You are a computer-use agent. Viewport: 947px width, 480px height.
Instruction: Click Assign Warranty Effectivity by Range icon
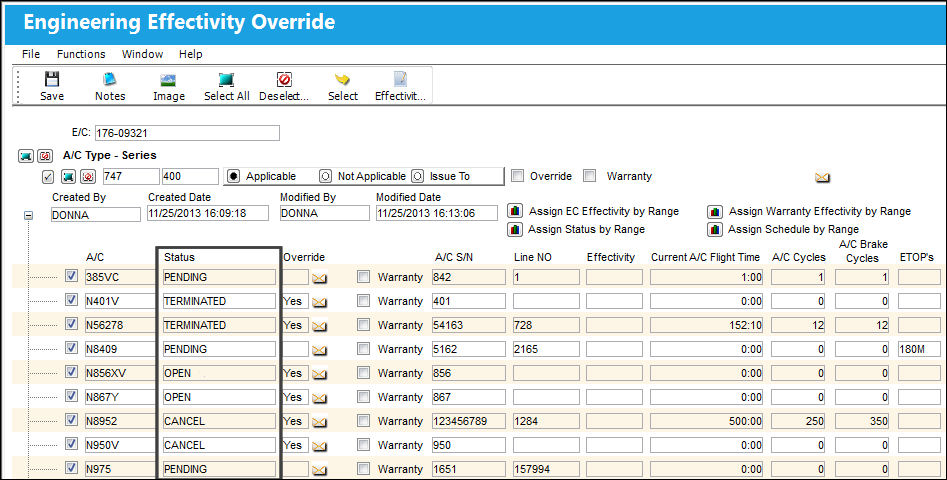click(x=715, y=211)
